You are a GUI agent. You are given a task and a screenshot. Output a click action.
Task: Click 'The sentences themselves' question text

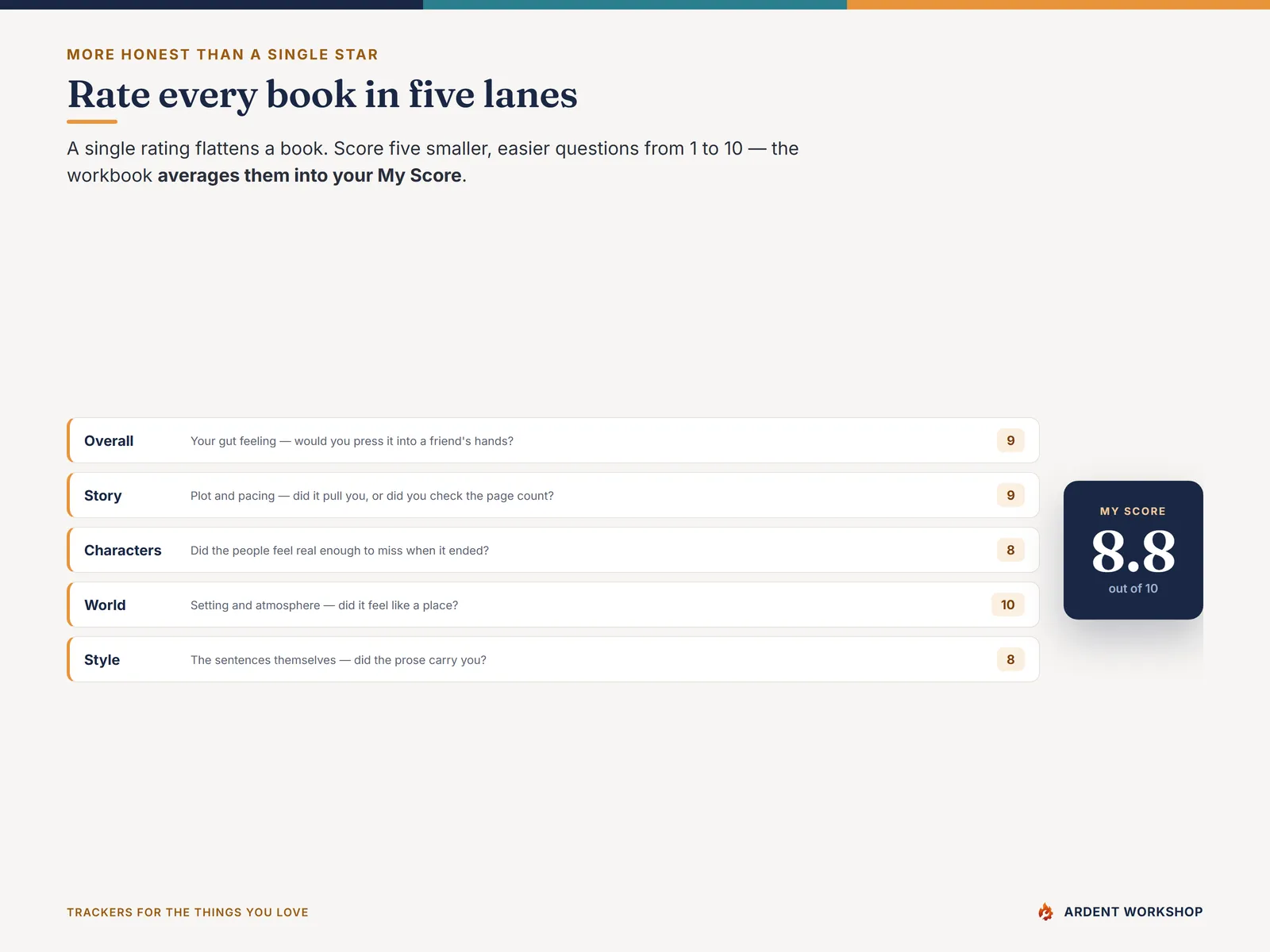point(338,660)
